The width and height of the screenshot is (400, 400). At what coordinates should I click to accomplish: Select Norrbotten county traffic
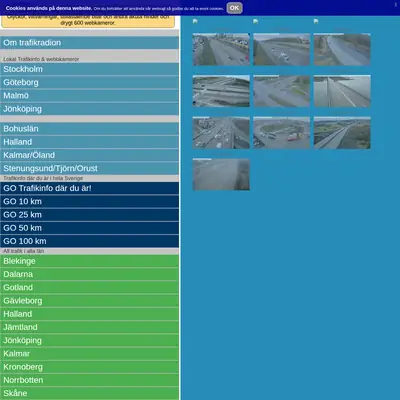(x=89, y=380)
